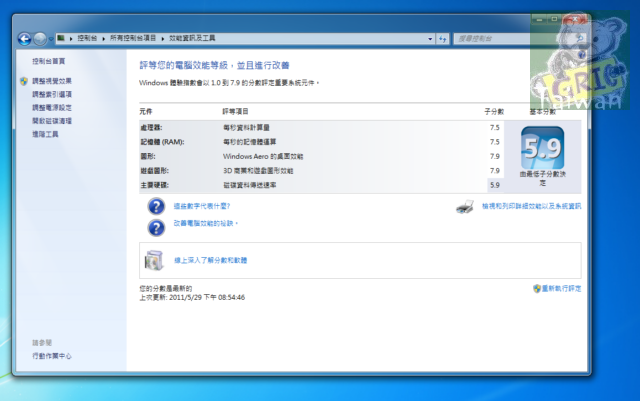Open 檢視和列印詳細效能以及系統資訊 link
Image resolution: width=640 pixels, height=401 pixels.
coord(531,206)
